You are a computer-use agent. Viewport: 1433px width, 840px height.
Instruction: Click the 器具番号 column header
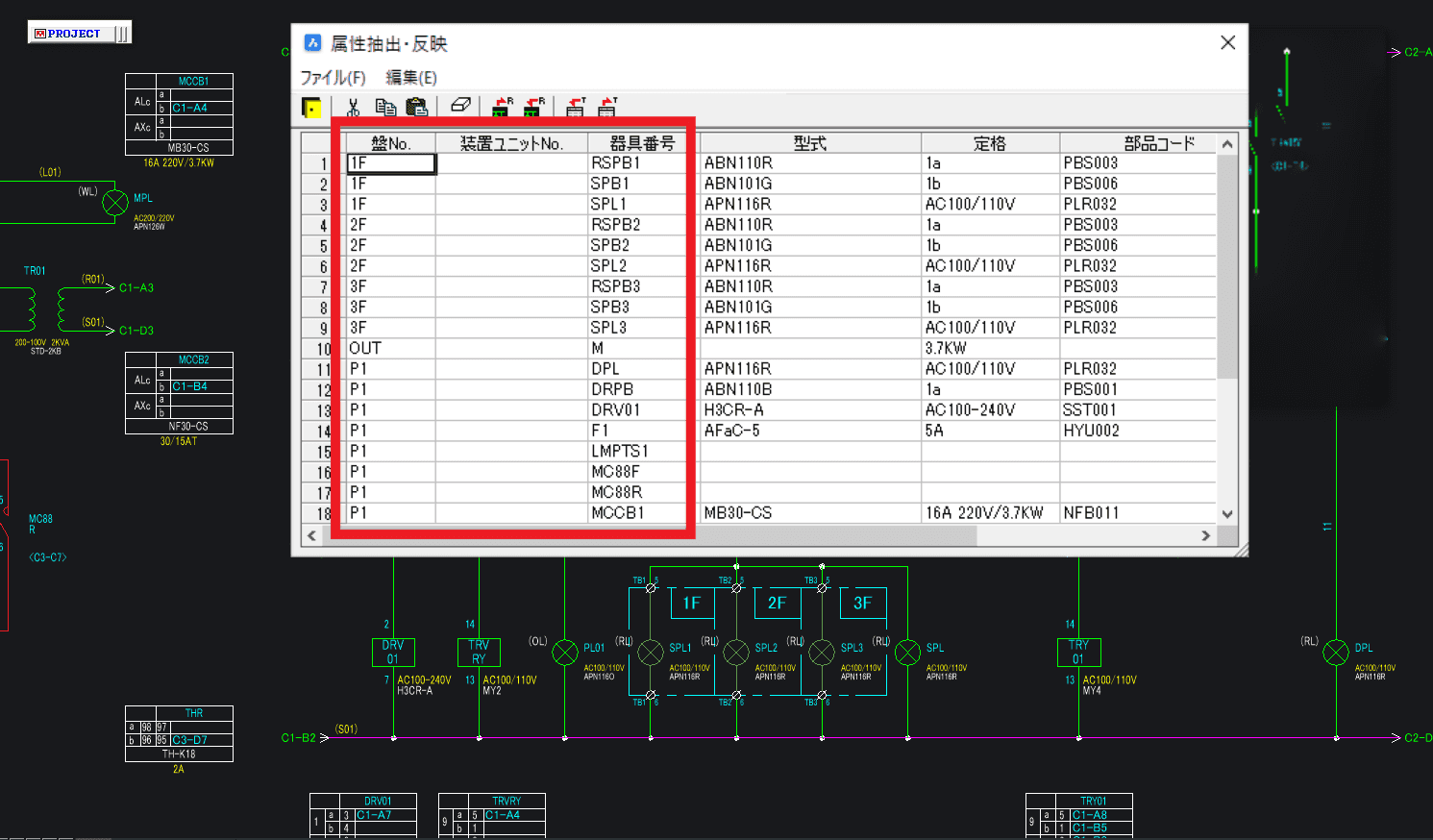(641, 143)
